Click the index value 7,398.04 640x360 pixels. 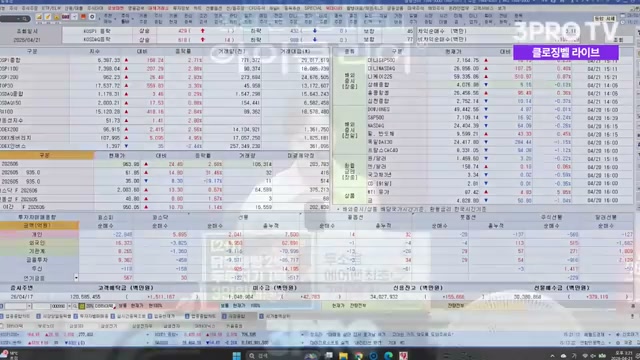pyautogui.click(x=109, y=69)
